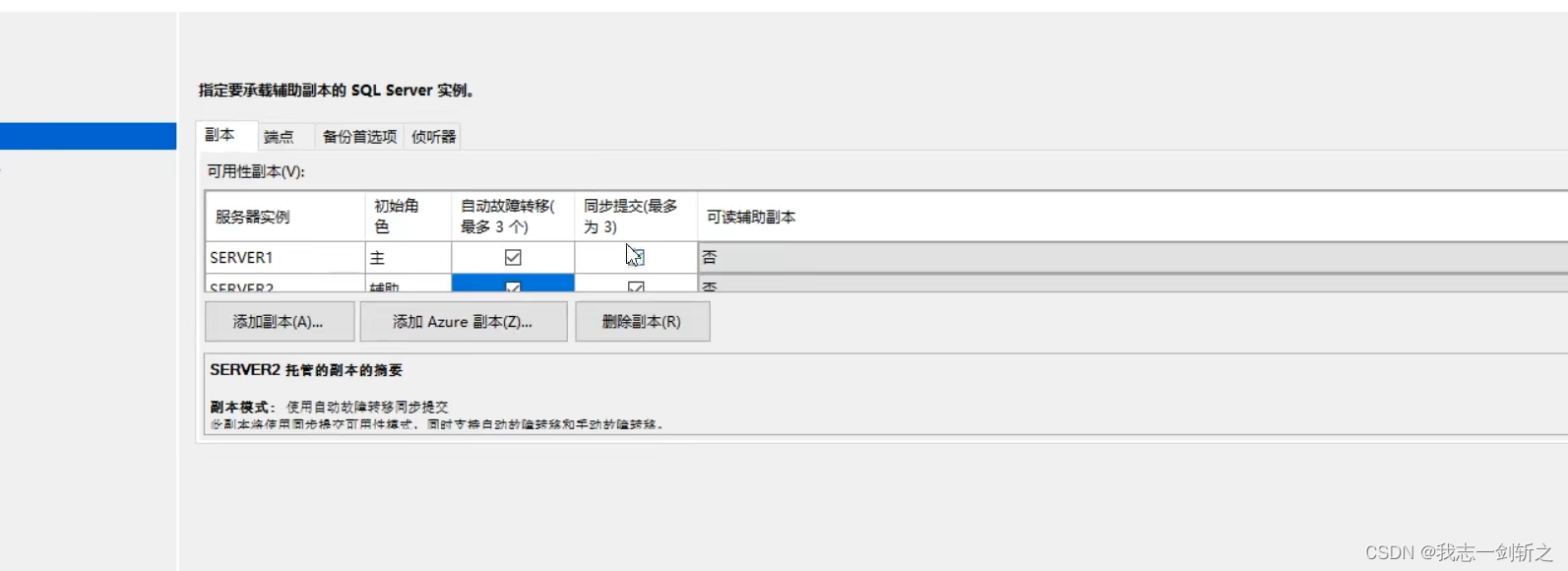Click the 自动故障转移 column header

pyautogui.click(x=513, y=217)
